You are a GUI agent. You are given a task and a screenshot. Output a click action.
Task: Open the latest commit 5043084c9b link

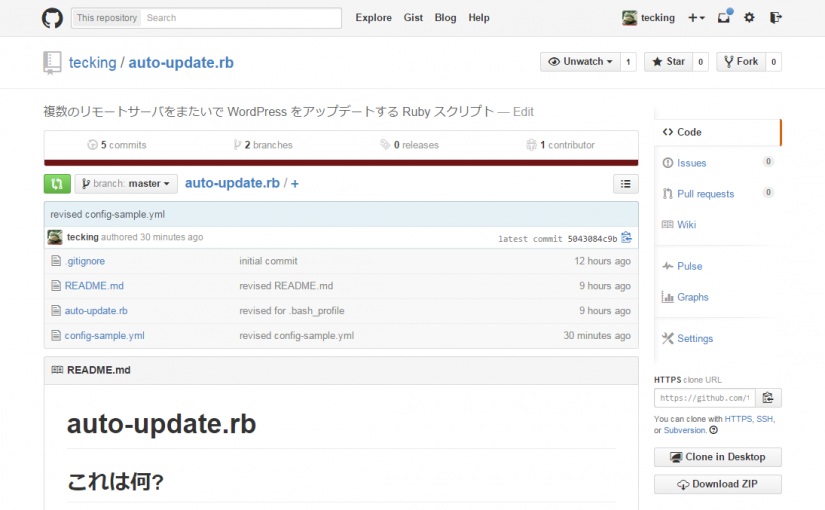(592, 239)
